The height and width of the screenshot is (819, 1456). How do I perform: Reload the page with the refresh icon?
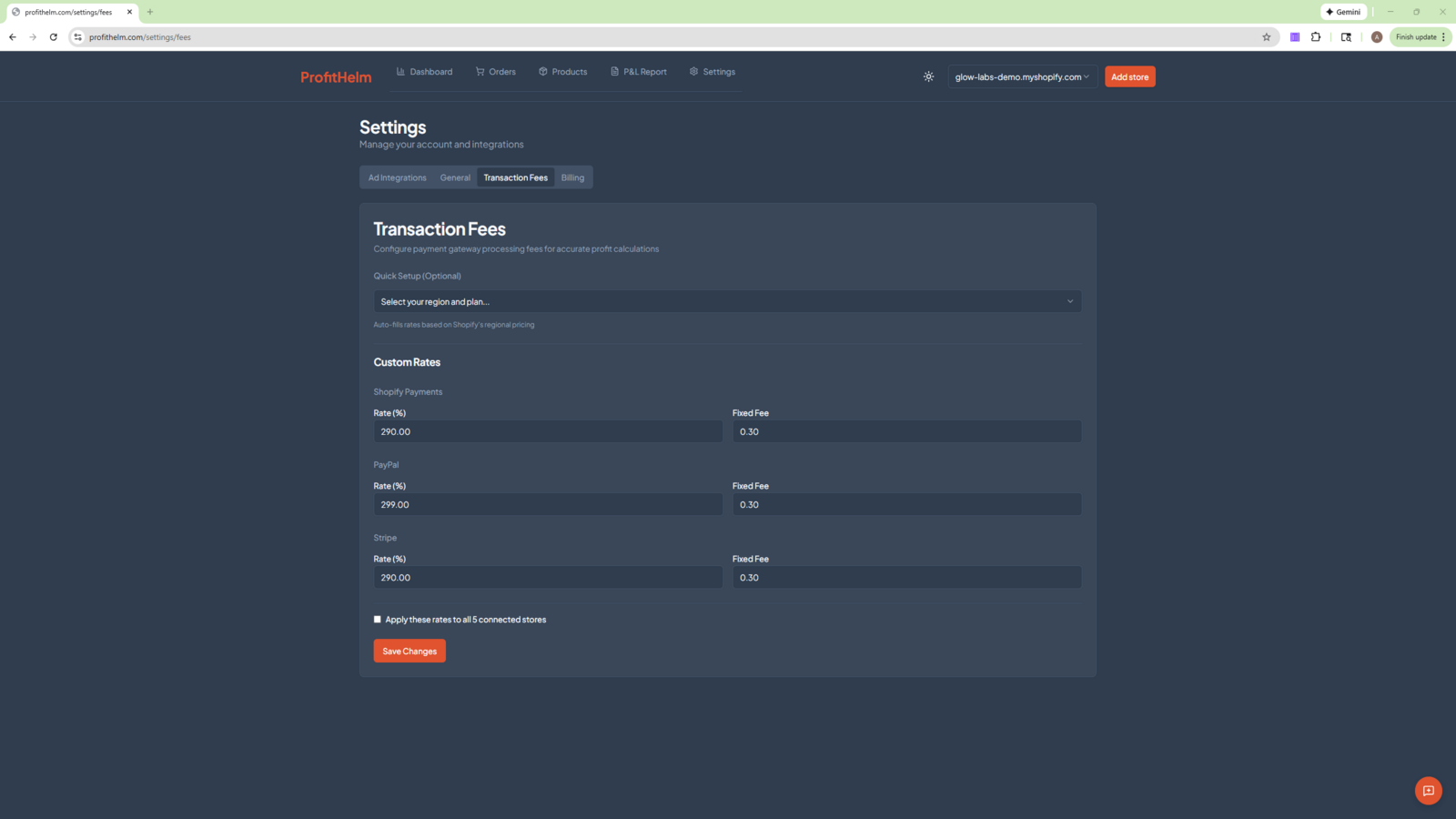(54, 37)
